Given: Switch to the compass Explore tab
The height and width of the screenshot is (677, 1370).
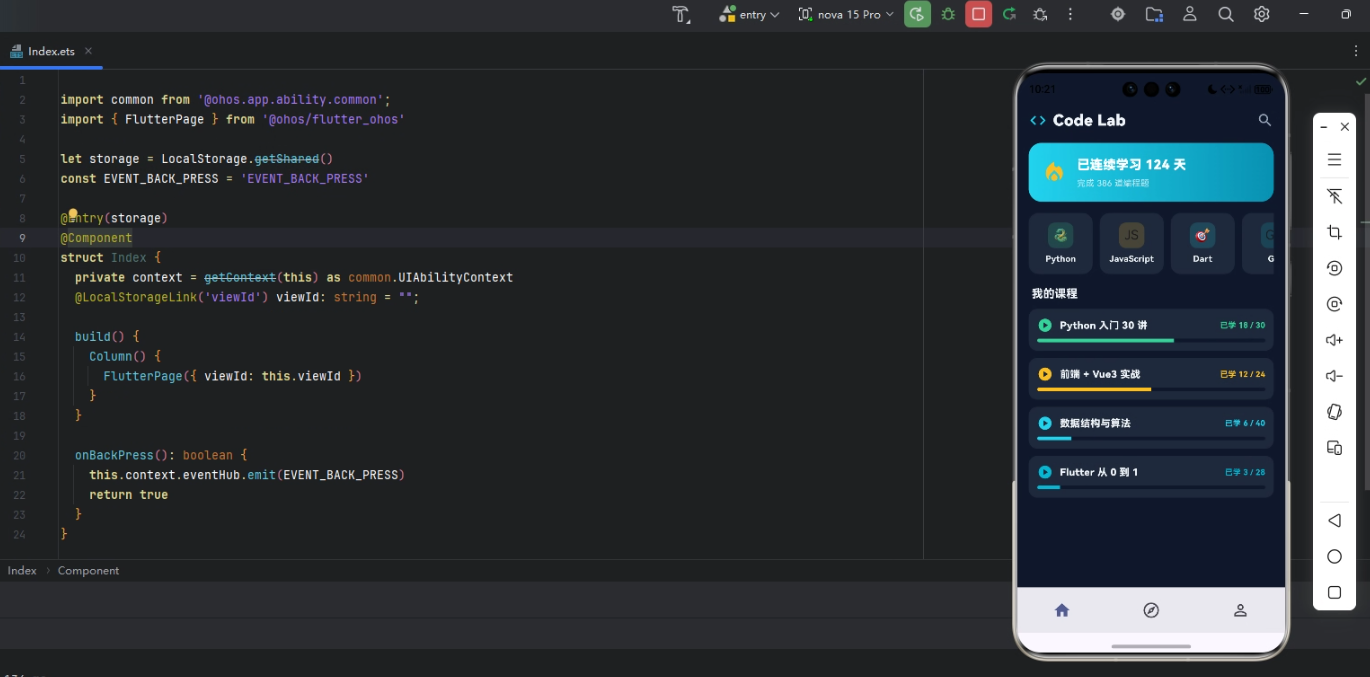Looking at the screenshot, I should coord(1151,610).
